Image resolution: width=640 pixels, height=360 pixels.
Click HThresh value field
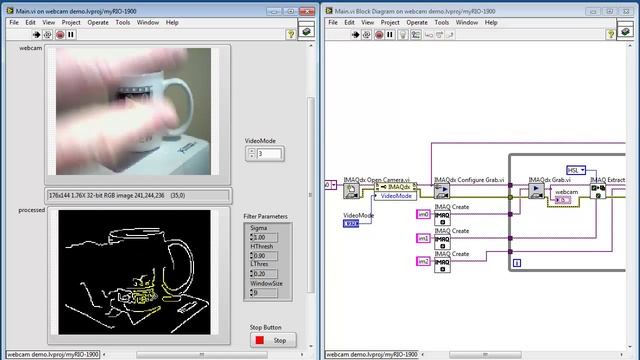(x=266, y=256)
